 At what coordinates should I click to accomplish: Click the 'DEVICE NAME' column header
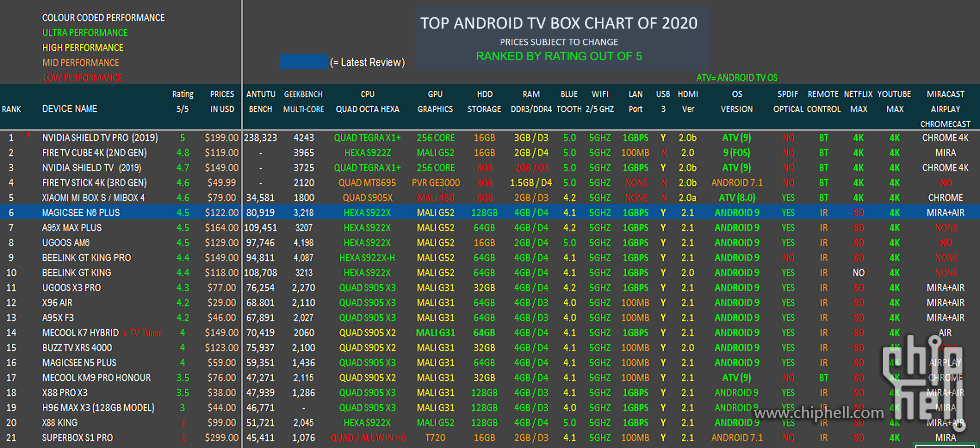(x=69, y=109)
